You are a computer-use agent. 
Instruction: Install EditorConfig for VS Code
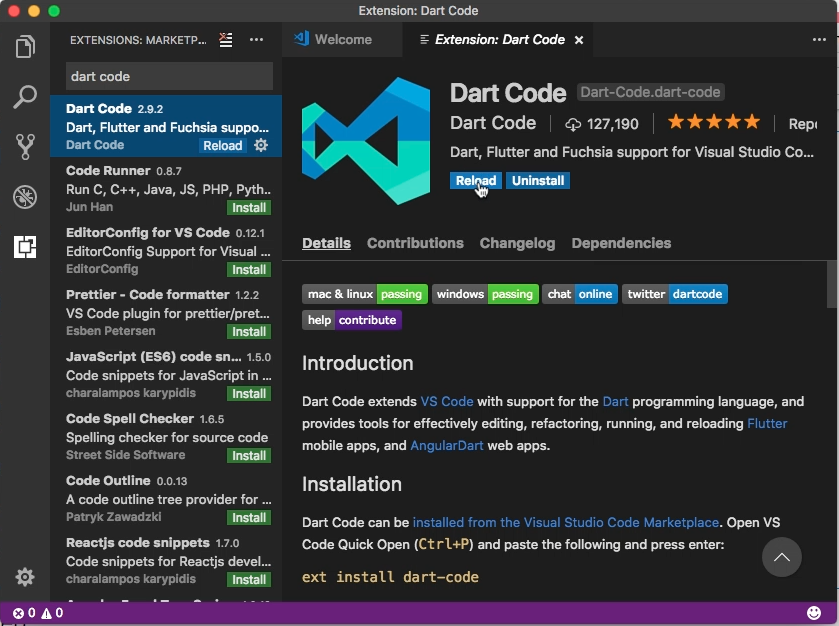pos(249,270)
